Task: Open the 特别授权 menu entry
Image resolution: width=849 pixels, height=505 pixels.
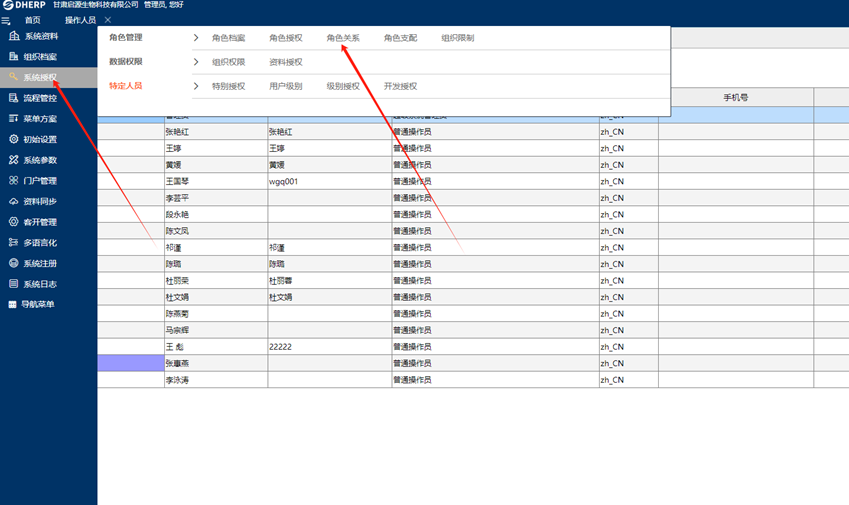Action: (228, 86)
